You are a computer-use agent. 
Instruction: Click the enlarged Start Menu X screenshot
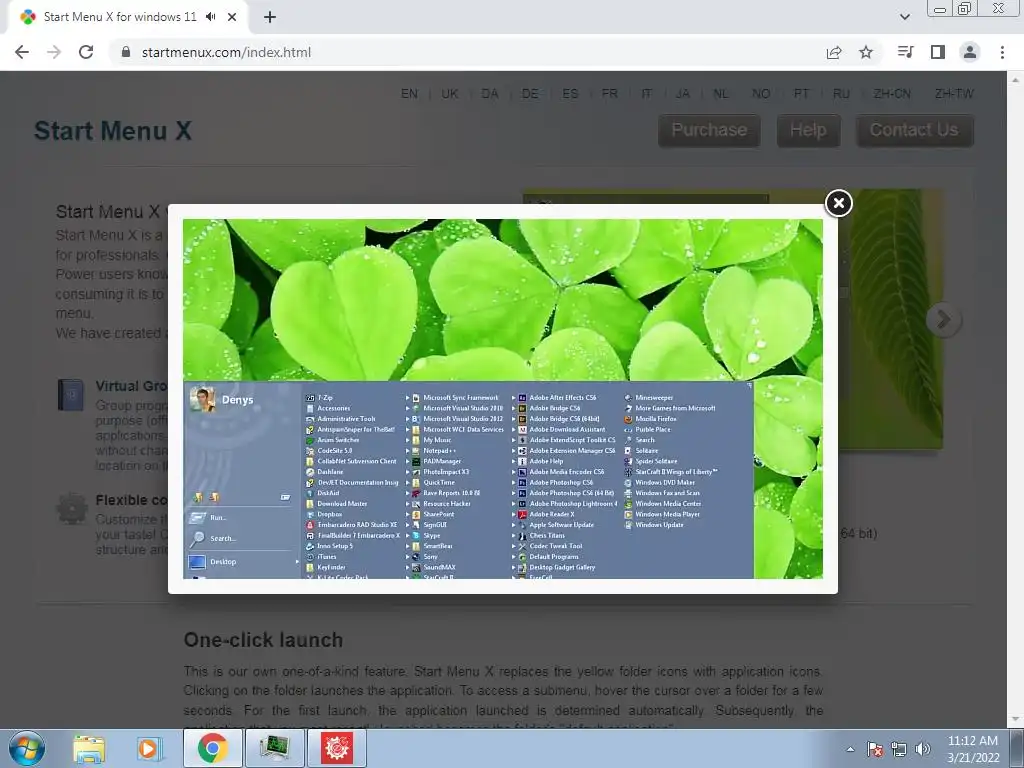[503, 398]
